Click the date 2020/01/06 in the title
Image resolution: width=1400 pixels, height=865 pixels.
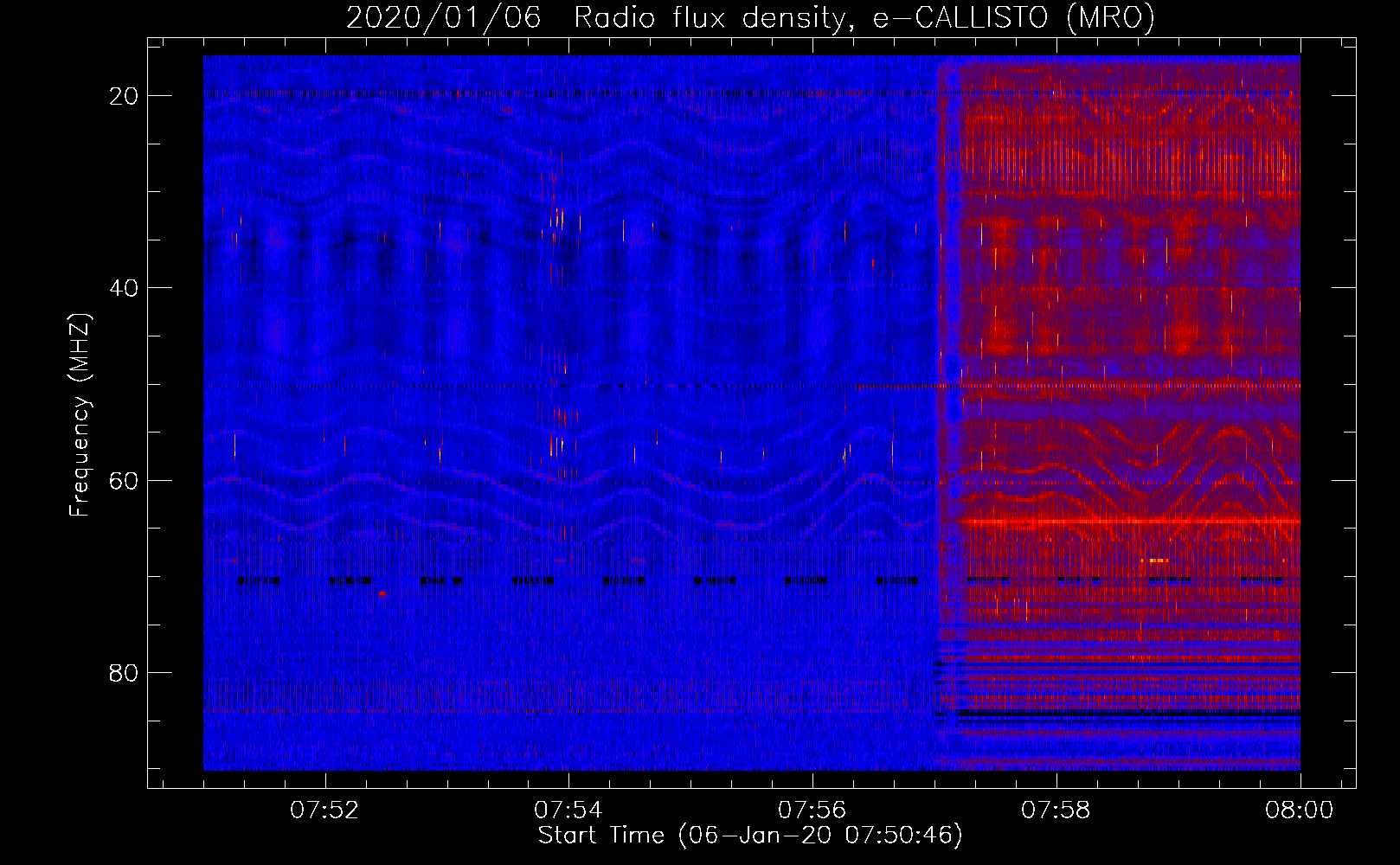pyautogui.click(x=444, y=17)
